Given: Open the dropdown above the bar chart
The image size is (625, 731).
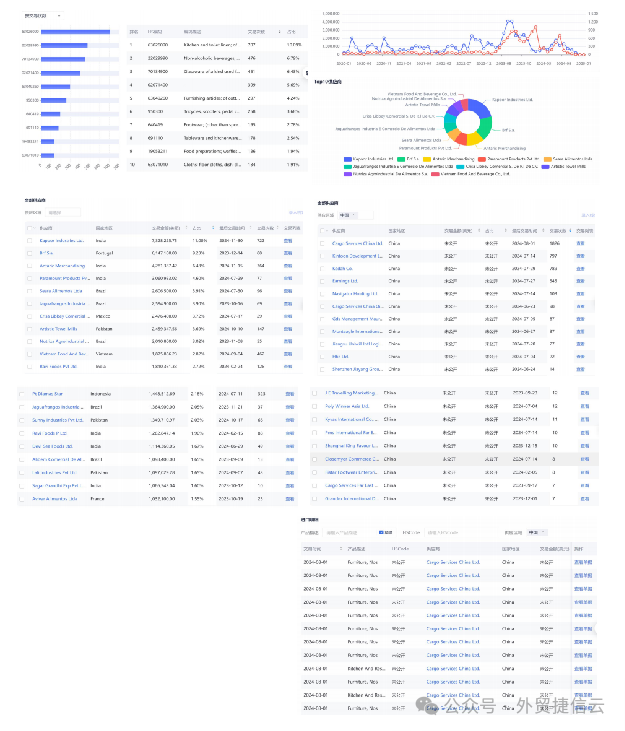Looking at the screenshot, I should click(43, 16).
